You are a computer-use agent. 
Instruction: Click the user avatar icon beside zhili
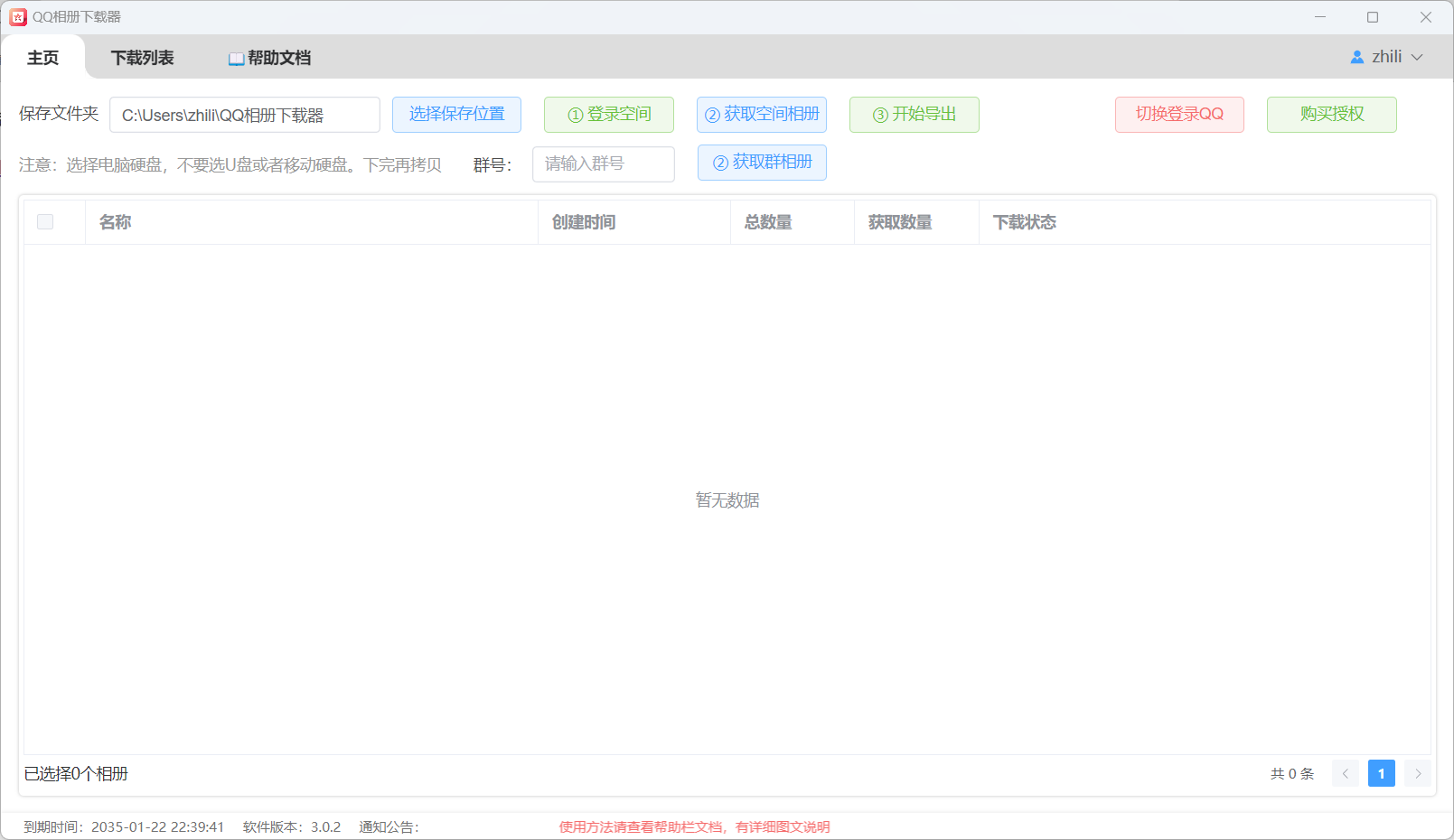tap(1356, 57)
